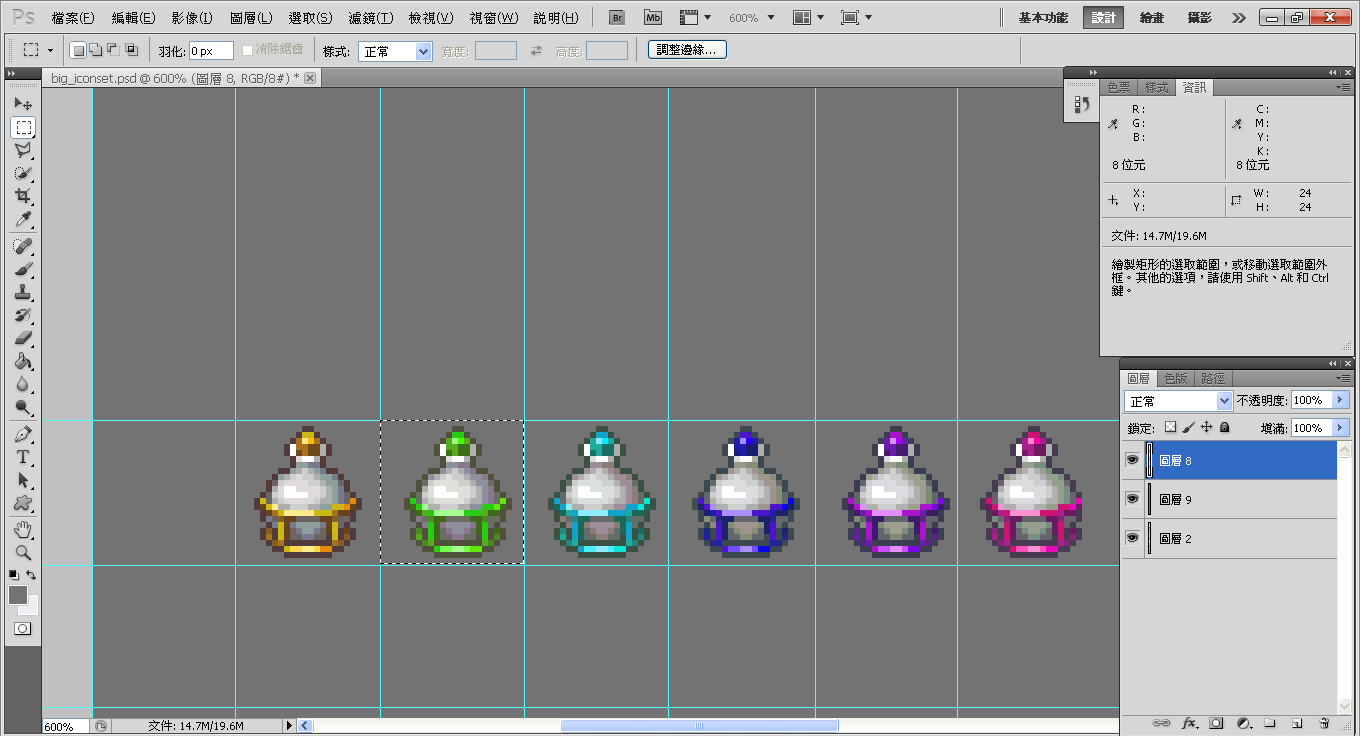Select the Zoom tool

[23, 552]
